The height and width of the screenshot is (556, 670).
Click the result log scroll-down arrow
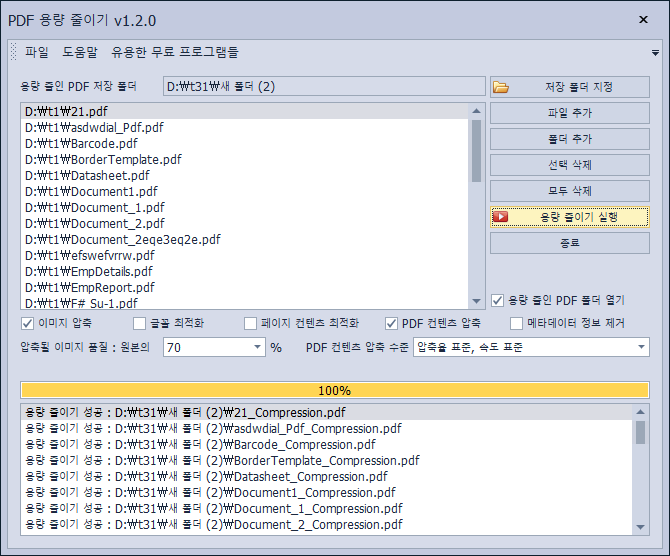click(x=640, y=527)
